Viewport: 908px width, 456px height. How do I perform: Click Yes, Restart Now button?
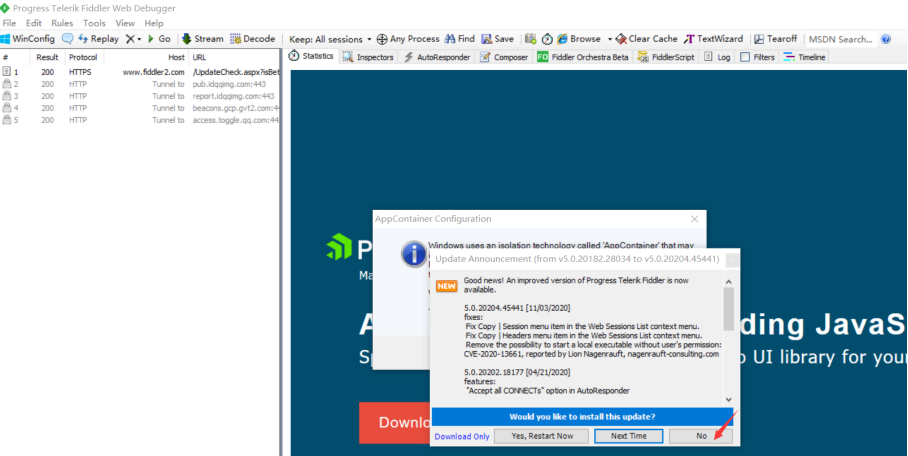(541, 436)
